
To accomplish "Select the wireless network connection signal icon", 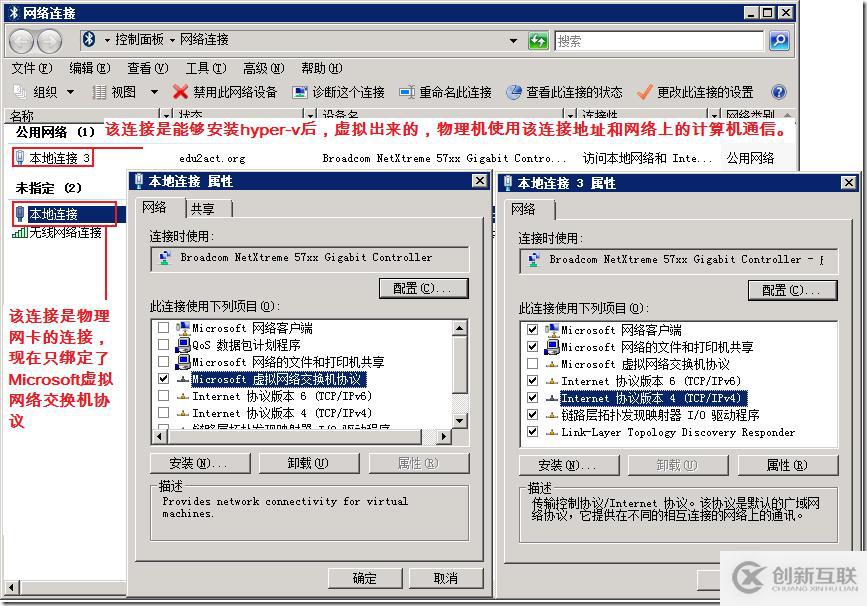I will tap(20, 233).
